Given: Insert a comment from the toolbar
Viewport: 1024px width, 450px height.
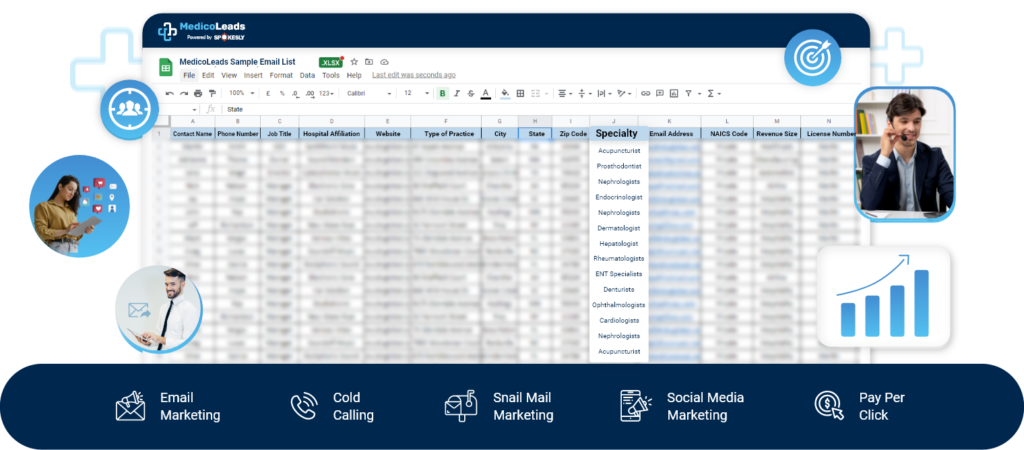Looking at the screenshot, I should click(660, 93).
